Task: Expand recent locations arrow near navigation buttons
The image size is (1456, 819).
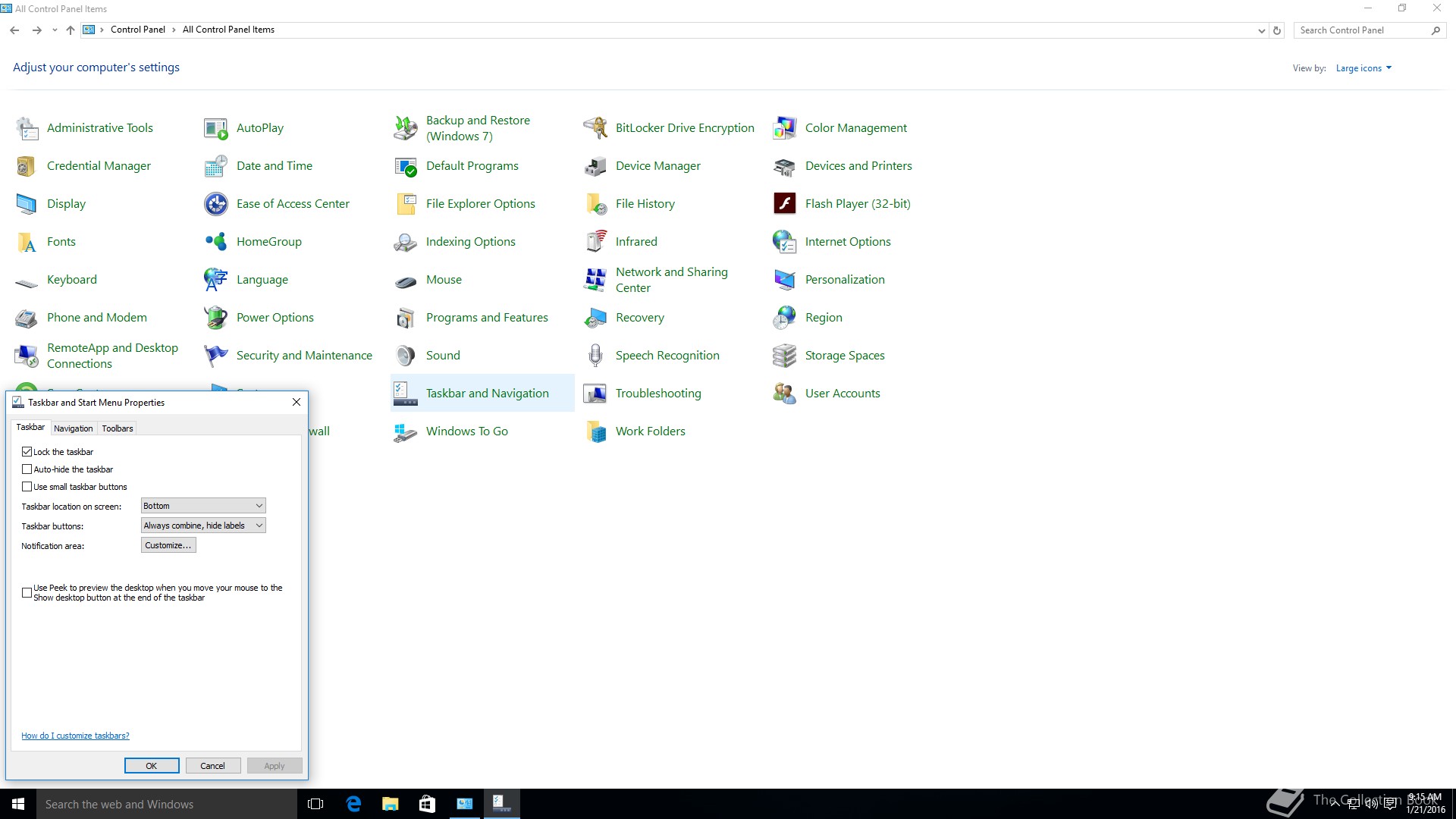Action: [x=55, y=30]
